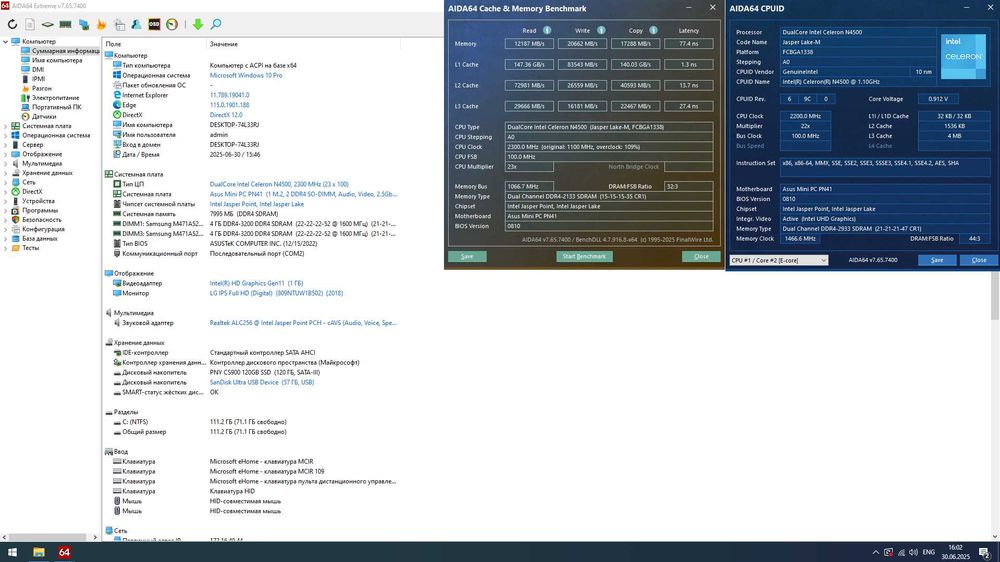Select the Электропитание tree item
Screen dimensions: 1000x562
click(55, 98)
